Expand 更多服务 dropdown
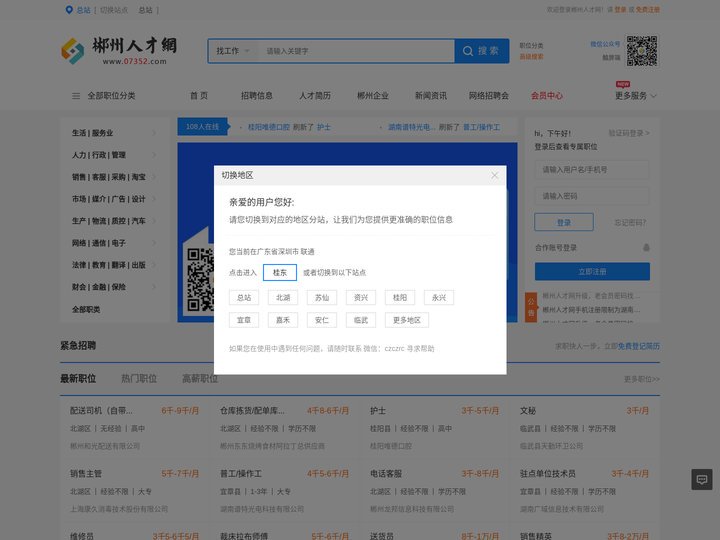Viewport: 720px width, 540px height. click(636, 96)
